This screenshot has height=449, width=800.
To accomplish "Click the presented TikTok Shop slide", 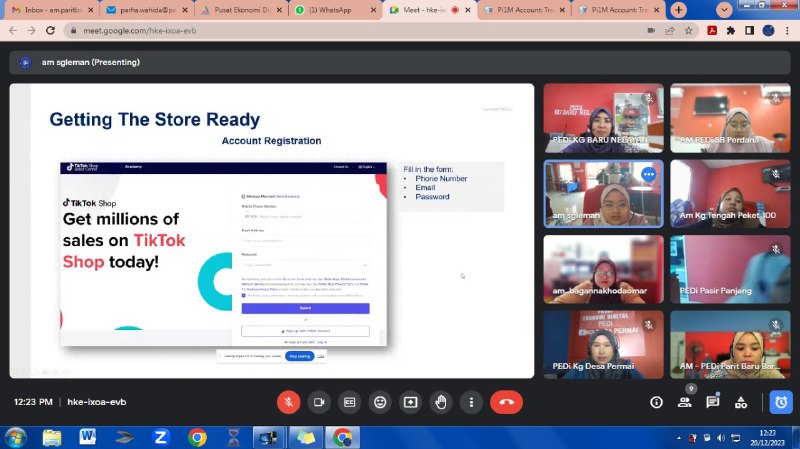I will coord(271,231).
